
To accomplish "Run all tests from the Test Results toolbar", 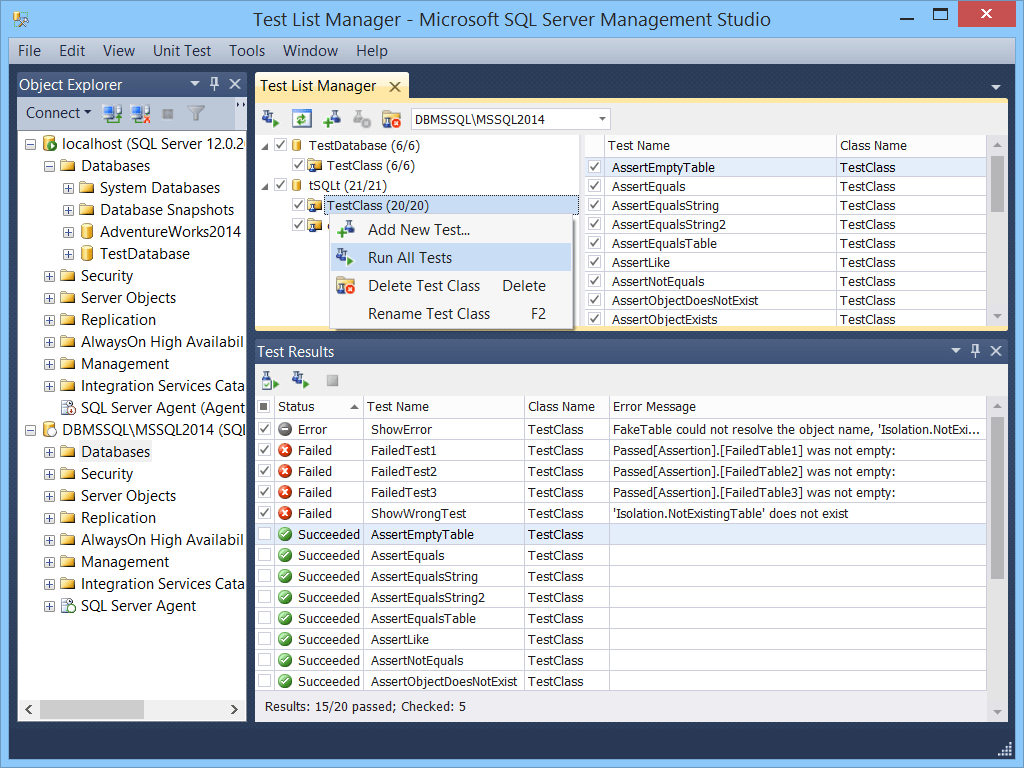I will pyautogui.click(x=298, y=380).
